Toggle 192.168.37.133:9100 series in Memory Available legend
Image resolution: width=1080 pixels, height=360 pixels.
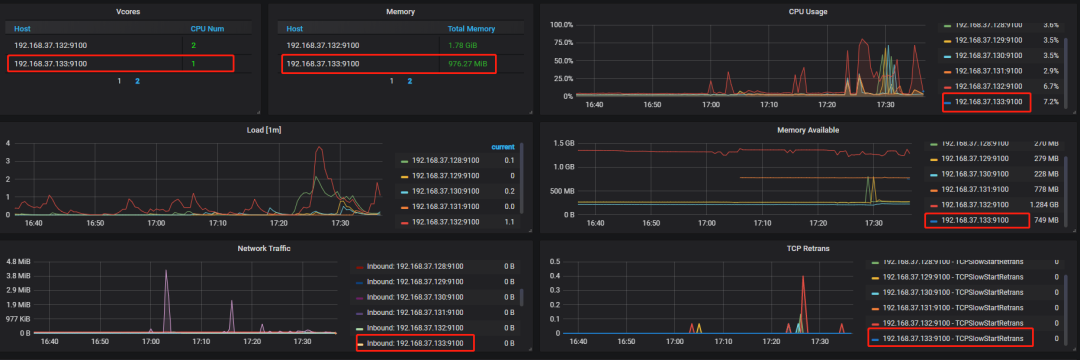pos(975,220)
